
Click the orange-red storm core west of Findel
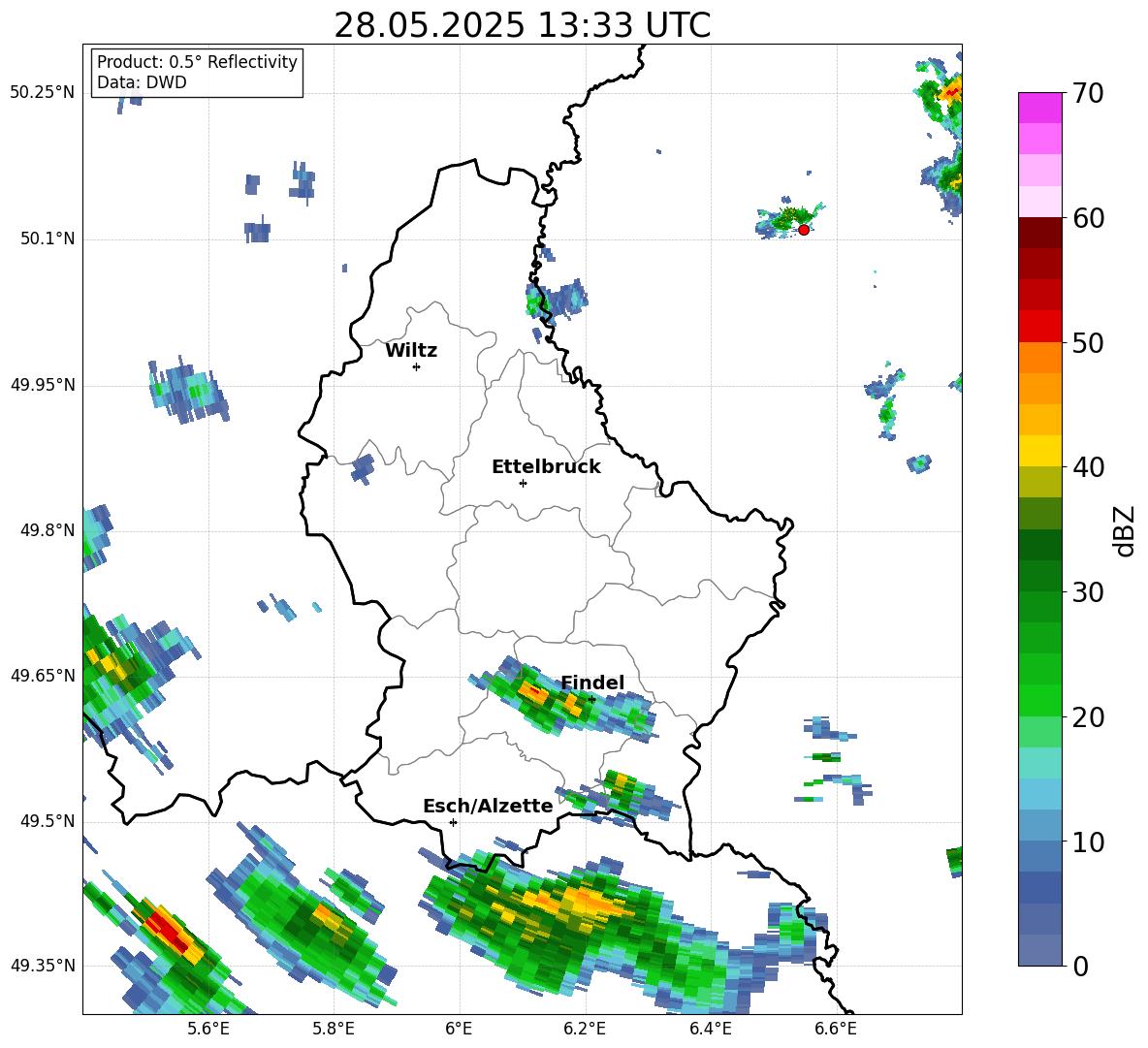531,691
